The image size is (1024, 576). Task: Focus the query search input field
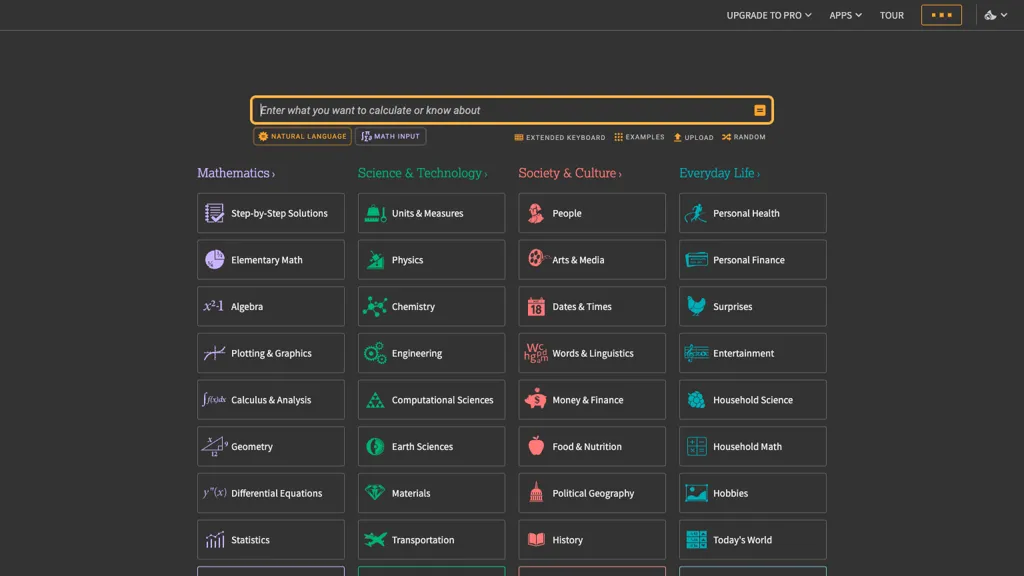(x=500, y=110)
